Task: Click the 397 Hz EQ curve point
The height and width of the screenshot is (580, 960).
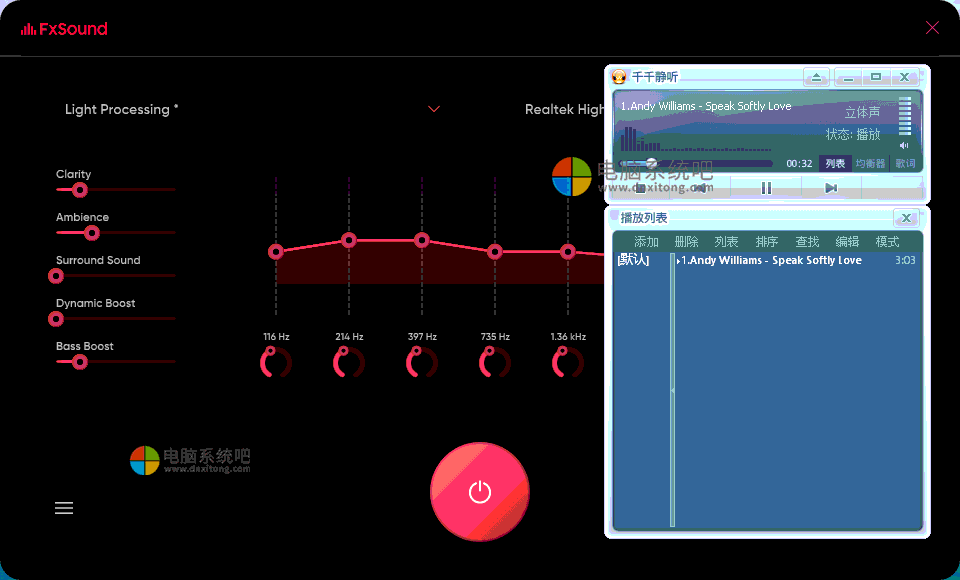Action: 422,240
